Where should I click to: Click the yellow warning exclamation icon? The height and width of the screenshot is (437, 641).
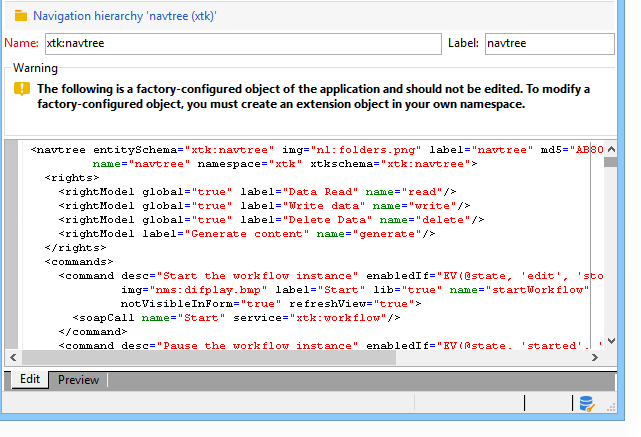pyautogui.click(x=21, y=89)
